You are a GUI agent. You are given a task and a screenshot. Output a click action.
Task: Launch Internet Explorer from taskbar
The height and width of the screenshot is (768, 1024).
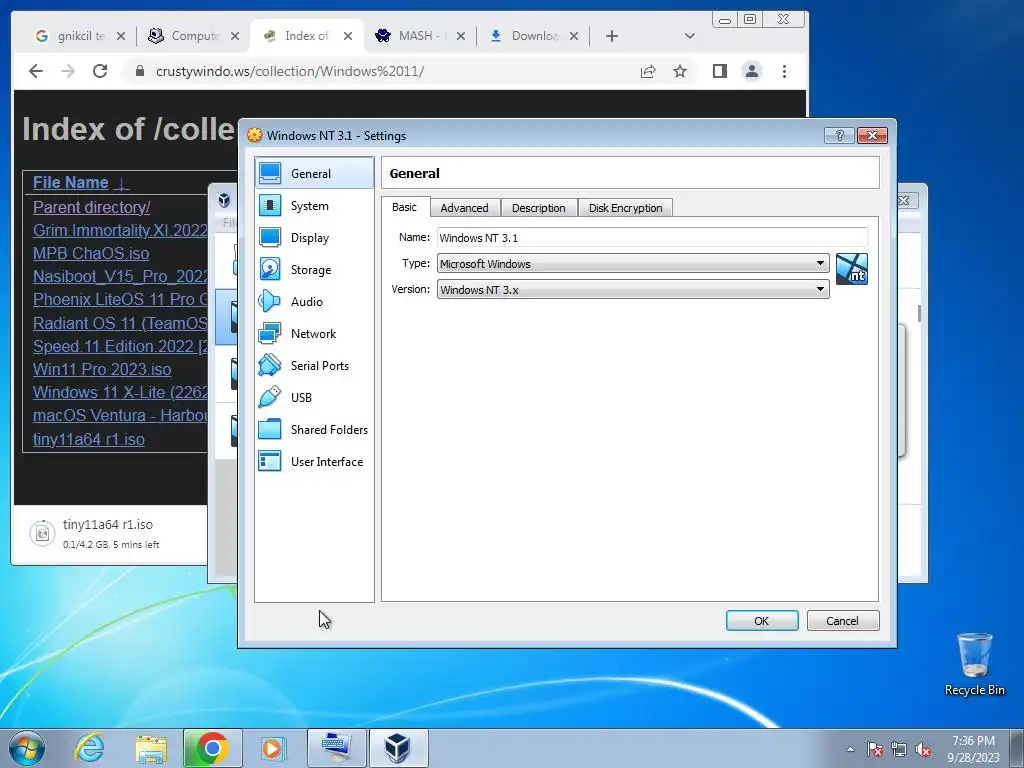click(88, 748)
